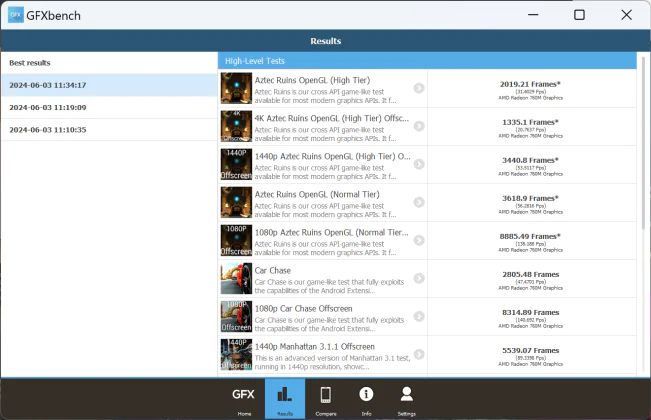The width and height of the screenshot is (651, 420).
Task: Select the 2024-06-03 11:19:09 result entry
Action: pos(109,107)
